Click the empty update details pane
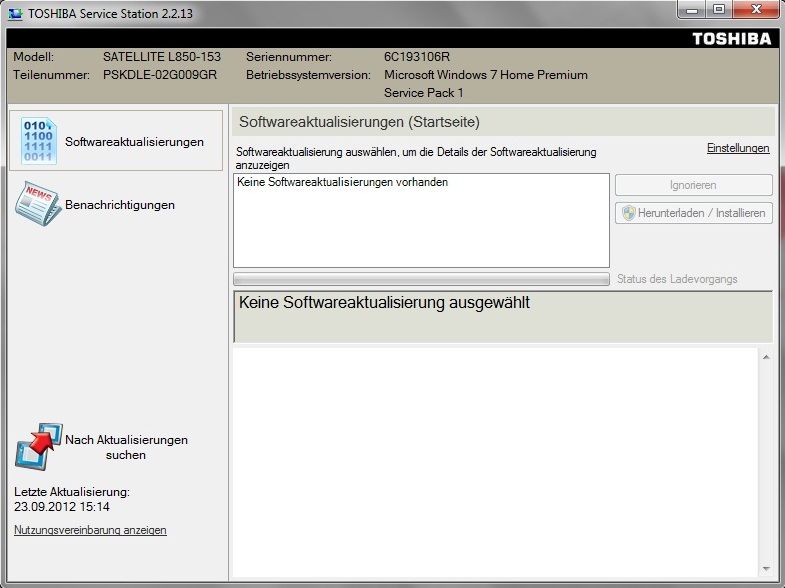The height and width of the screenshot is (588, 785). coord(495,461)
